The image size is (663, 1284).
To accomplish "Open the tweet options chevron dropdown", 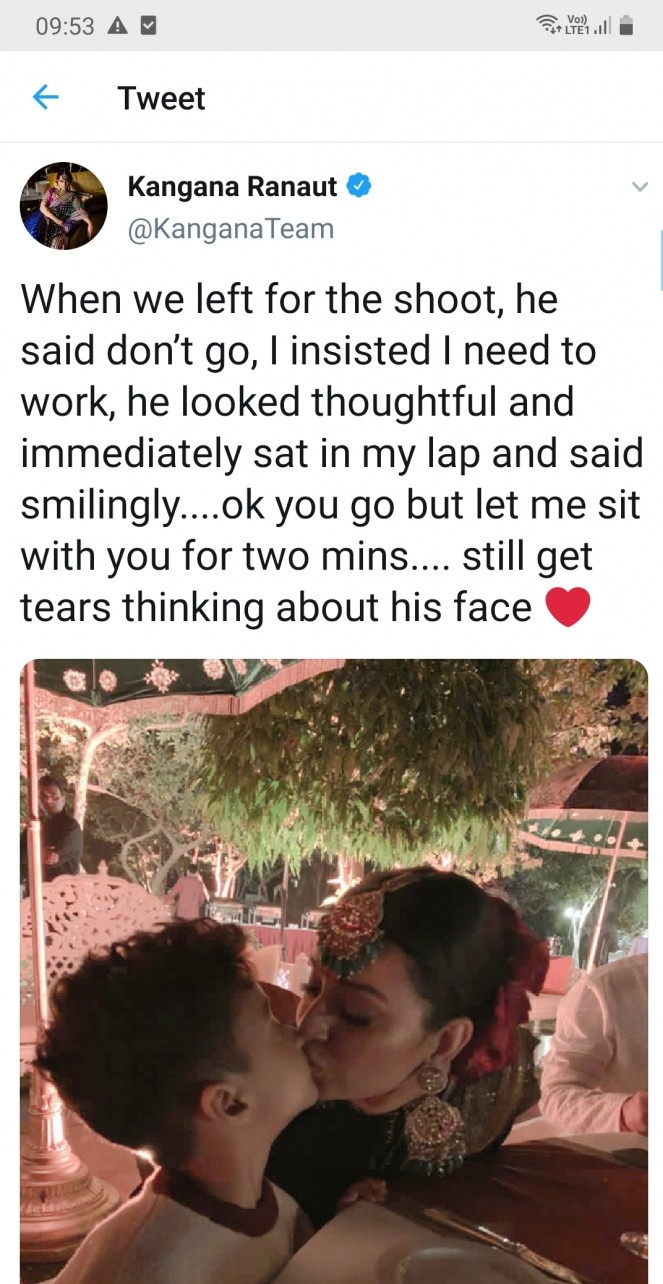I will [638, 187].
